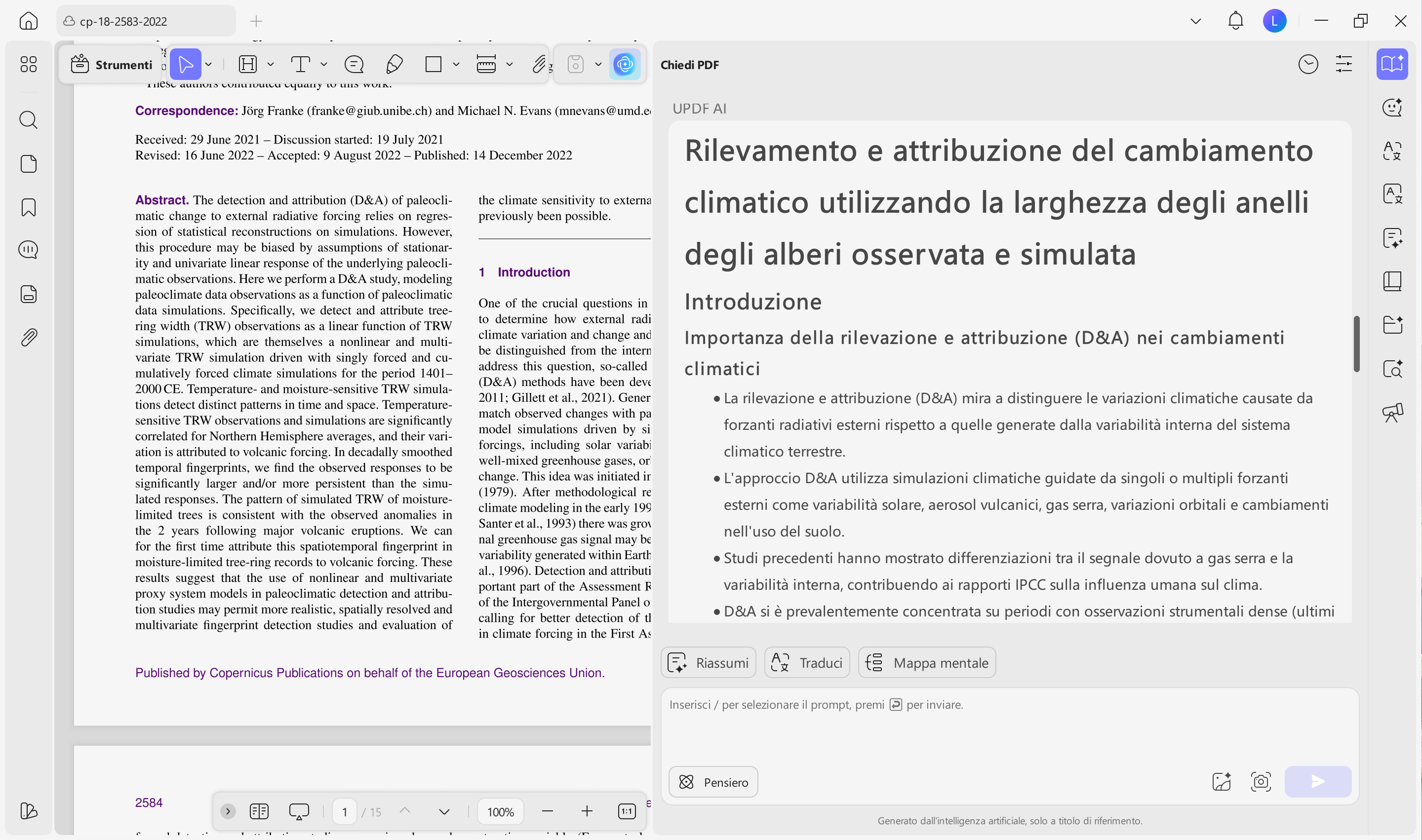Screen dimensions: 1422x840
Task: Expand the selection tool dropdown arrow
Action: pos(209,65)
